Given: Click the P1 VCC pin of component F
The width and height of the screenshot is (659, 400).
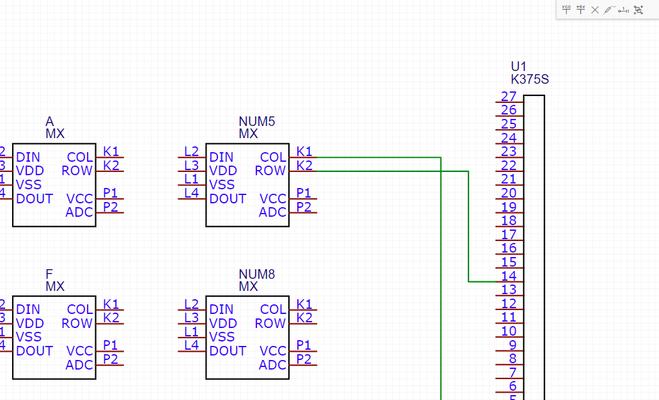Looking at the screenshot, I should coord(110,347).
